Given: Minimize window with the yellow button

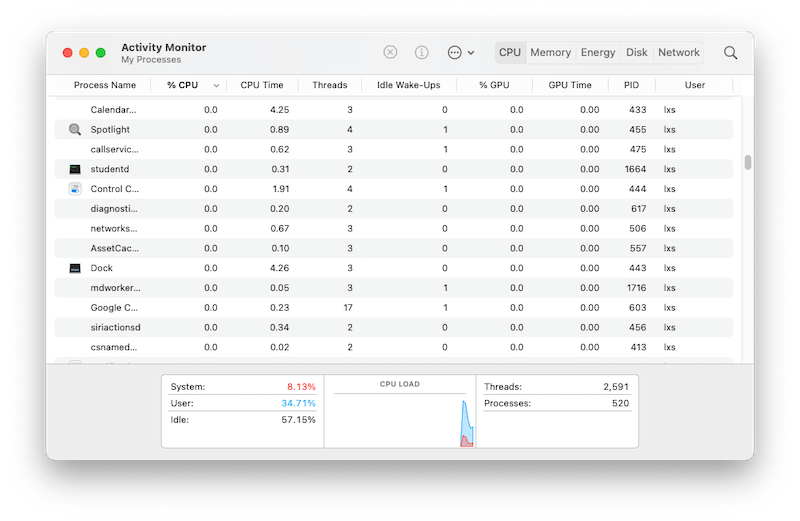Looking at the screenshot, I should (84, 53).
